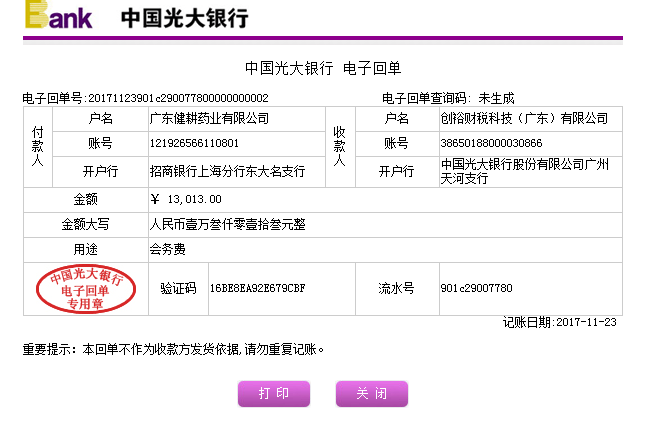Screen dimensions: 662x422
Task: Select receipt number 20171123901c290077800000000002
Action: 178,98
